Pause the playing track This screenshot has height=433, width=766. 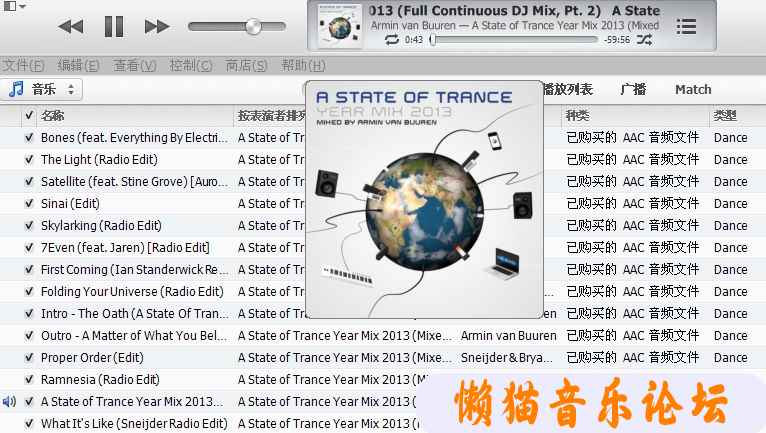114,26
